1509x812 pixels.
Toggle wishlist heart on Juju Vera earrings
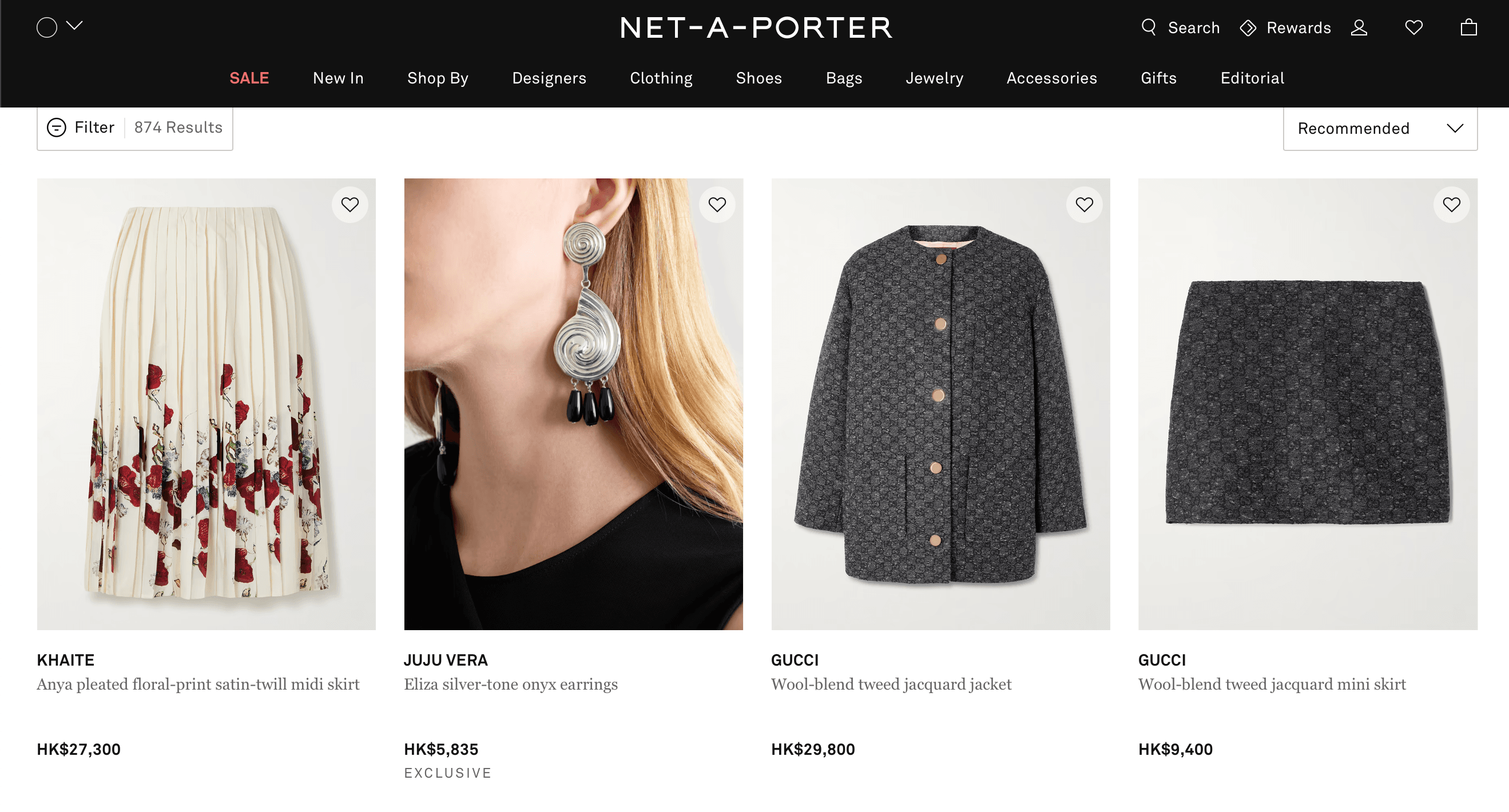pyautogui.click(x=716, y=204)
